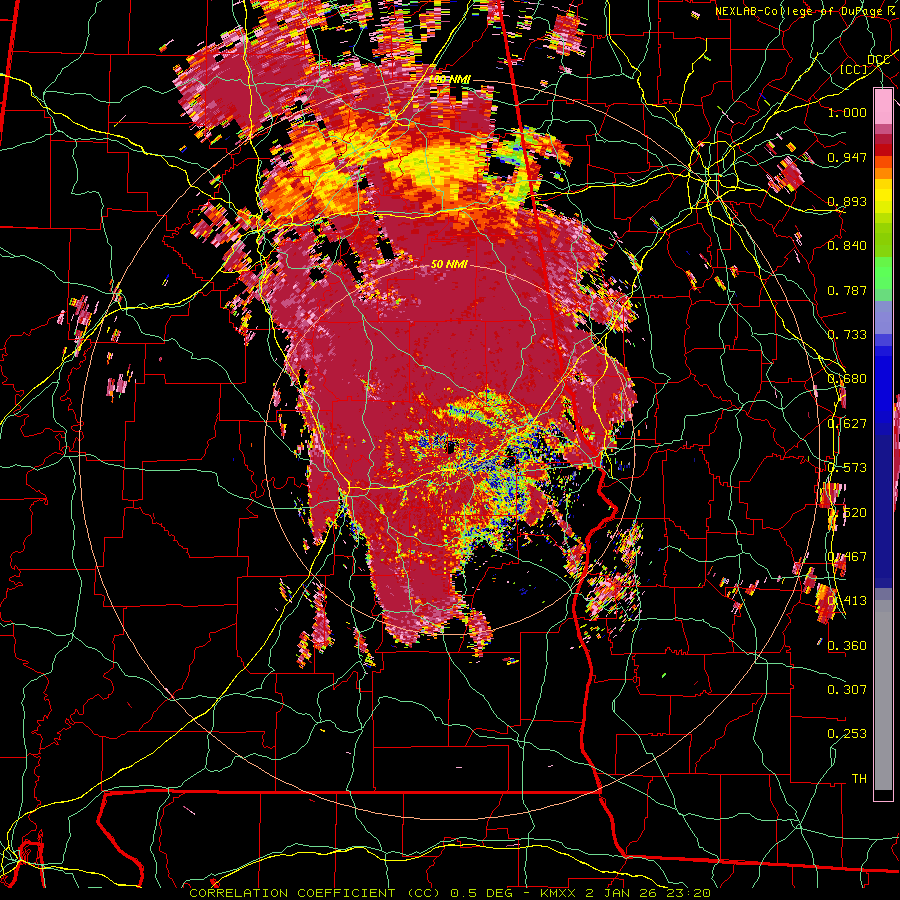The image size is (900, 900).
Task: Pick the gray segment of color bar
Action: [x=883, y=697]
